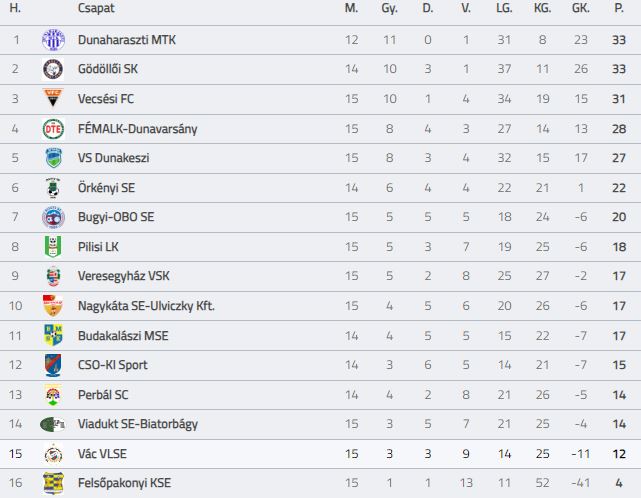Click the Dunaharaszti MTK club crest
The height and width of the screenshot is (498, 641).
(x=54, y=40)
